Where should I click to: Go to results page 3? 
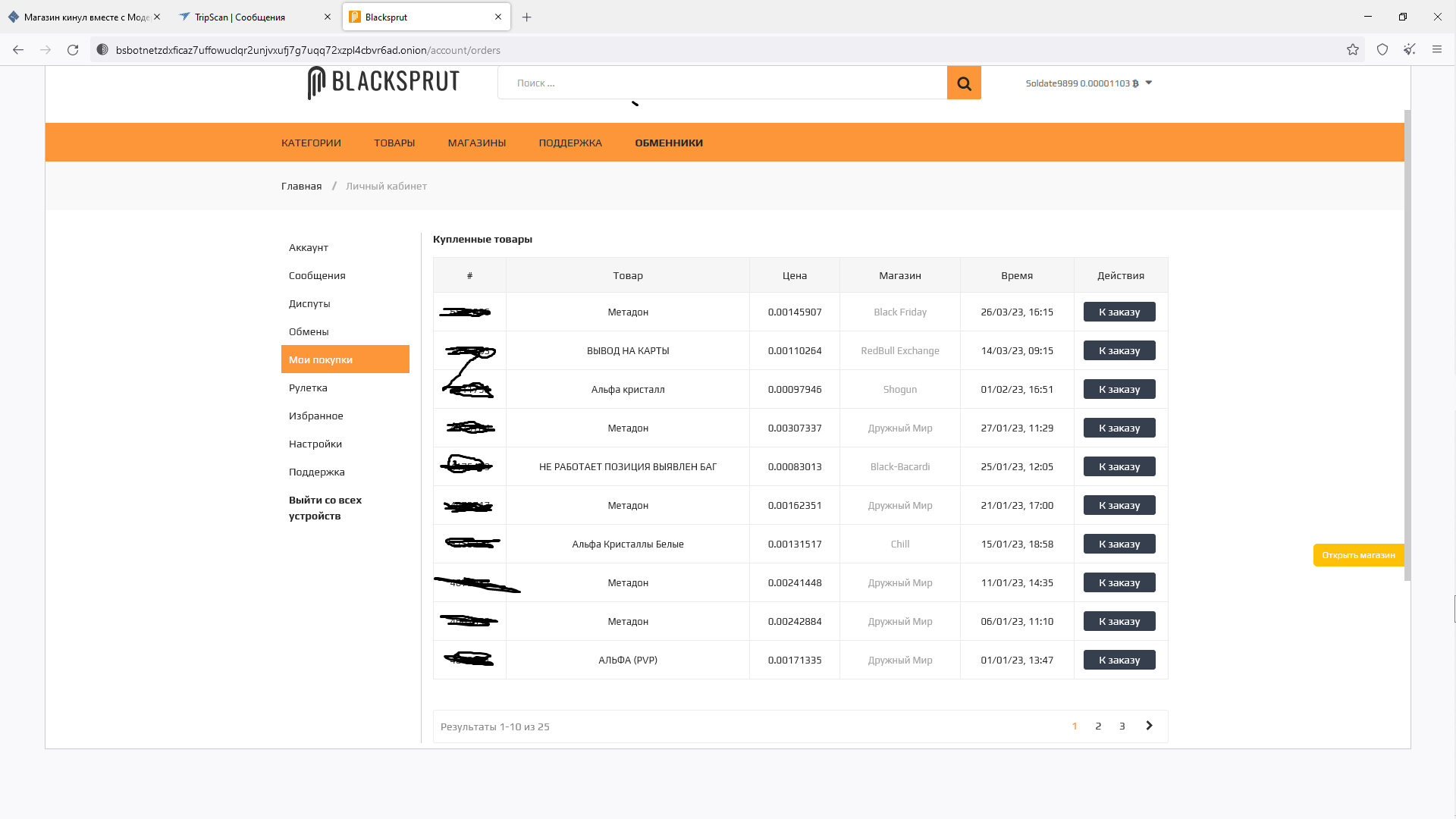(x=1122, y=726)
